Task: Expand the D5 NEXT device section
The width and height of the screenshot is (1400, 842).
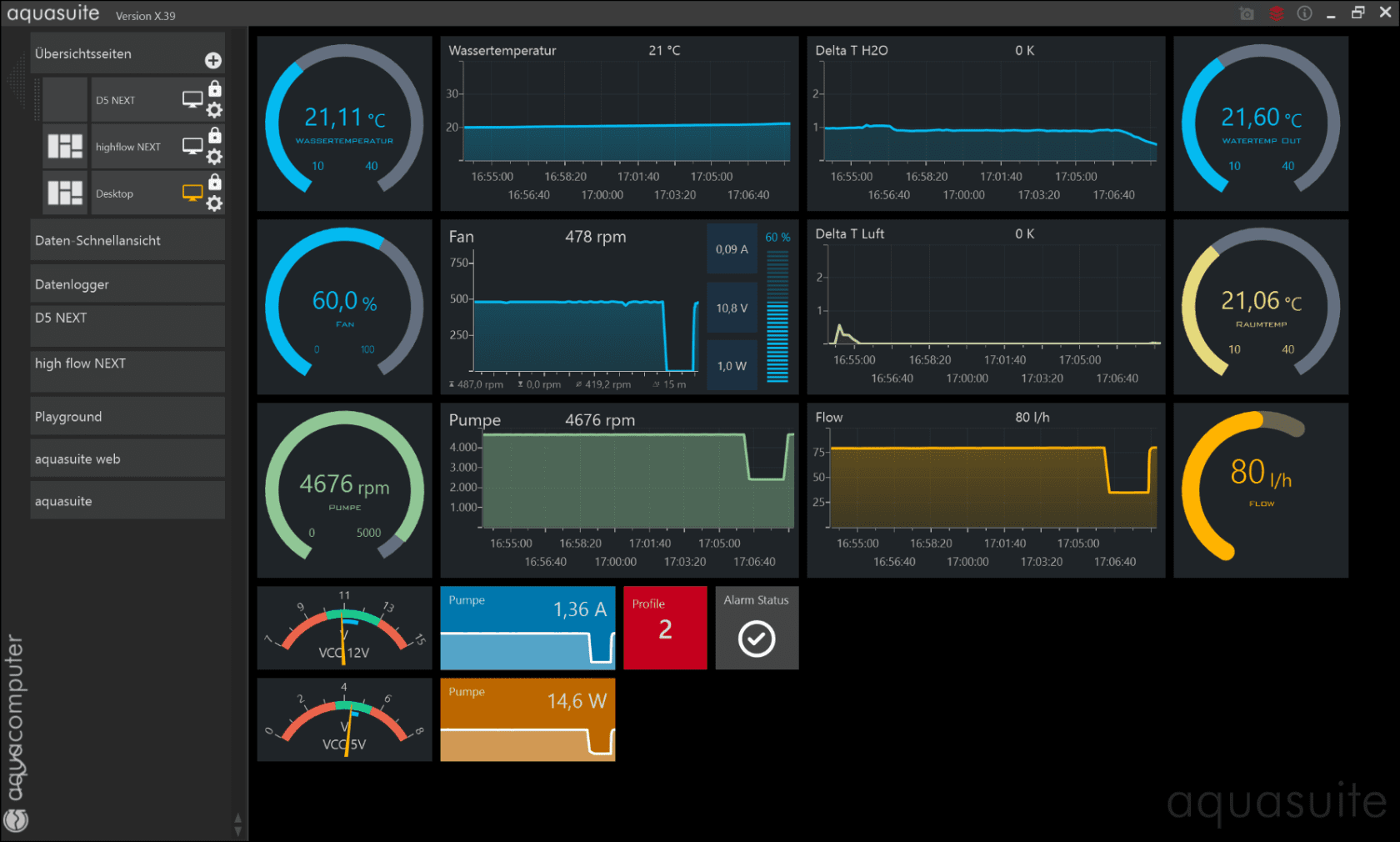Action: [x=127, y=326]
